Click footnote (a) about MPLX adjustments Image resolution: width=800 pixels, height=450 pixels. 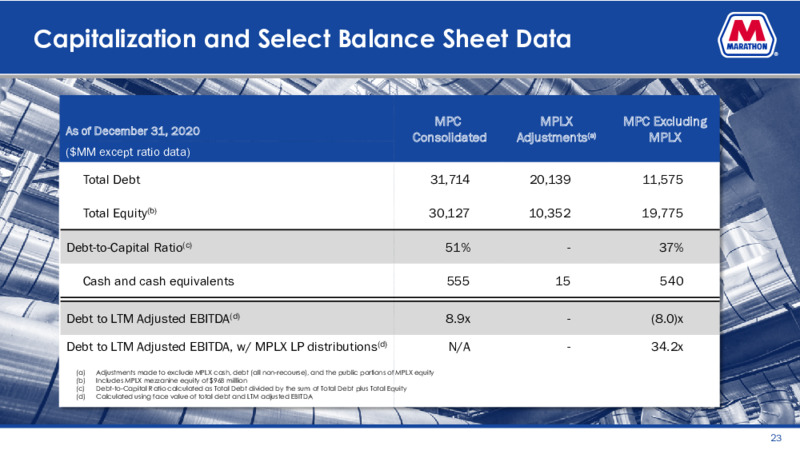(255, 372)
